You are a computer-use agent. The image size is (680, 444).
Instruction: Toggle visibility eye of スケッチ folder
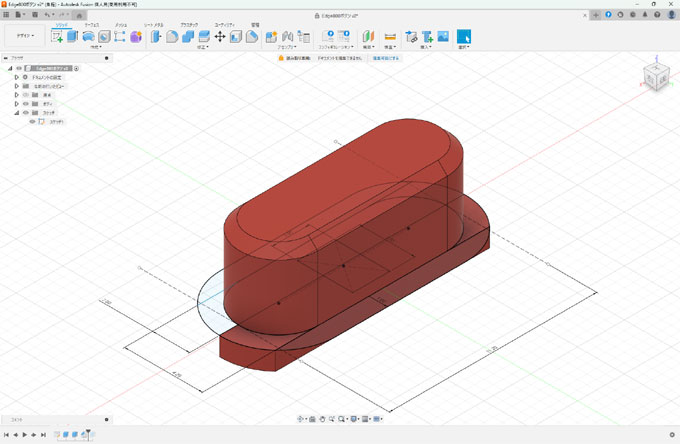(26, 113)
